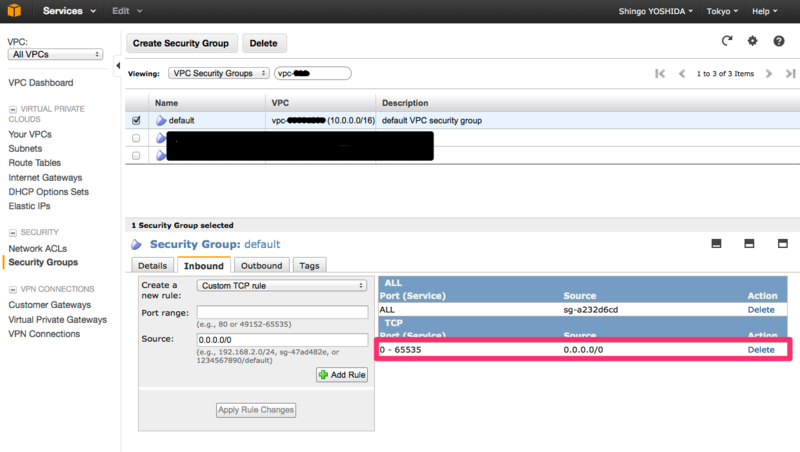800x452 pixels.
Task: Switch to the Inbound tab
Action: [x=204, y=265]
